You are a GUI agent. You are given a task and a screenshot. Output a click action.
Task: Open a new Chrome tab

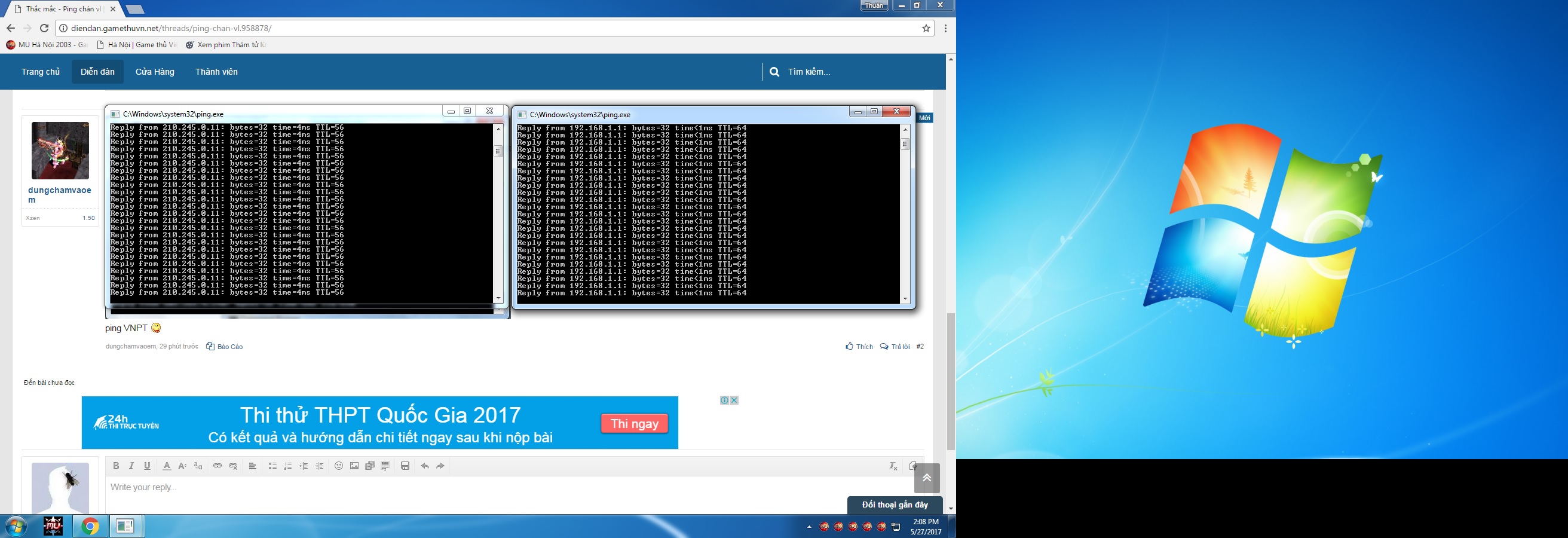(x=134, y=9)
